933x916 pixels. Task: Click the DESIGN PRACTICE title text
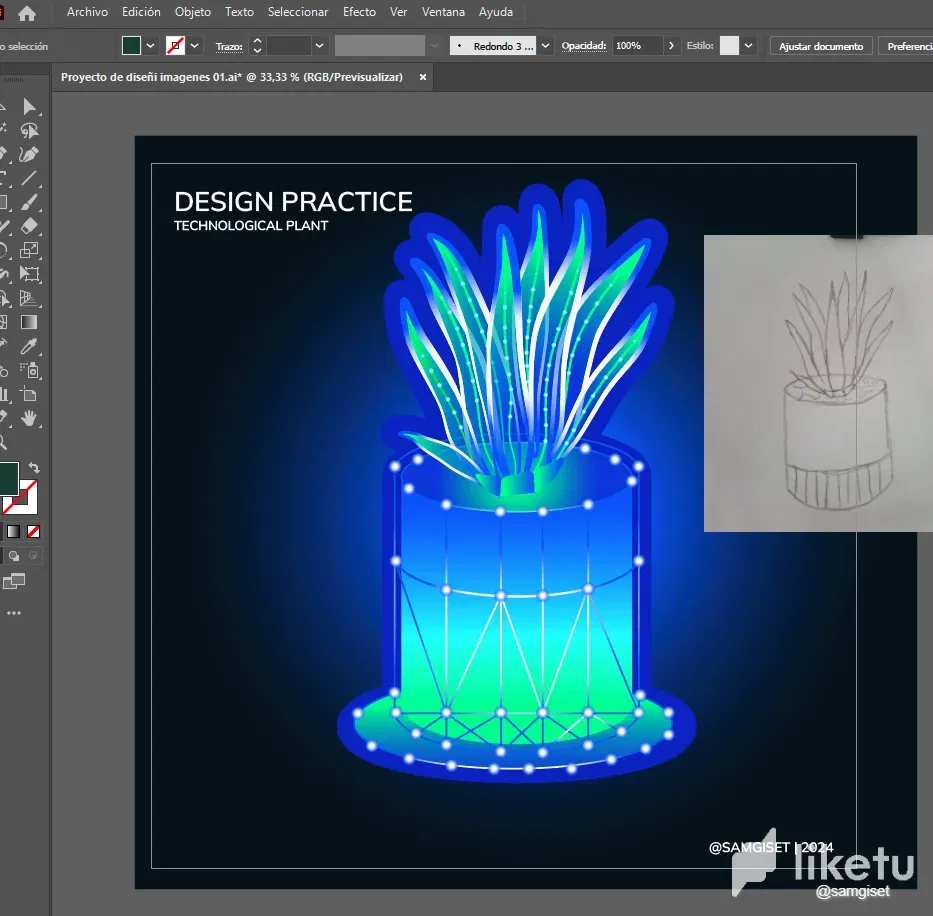(293, 202)
